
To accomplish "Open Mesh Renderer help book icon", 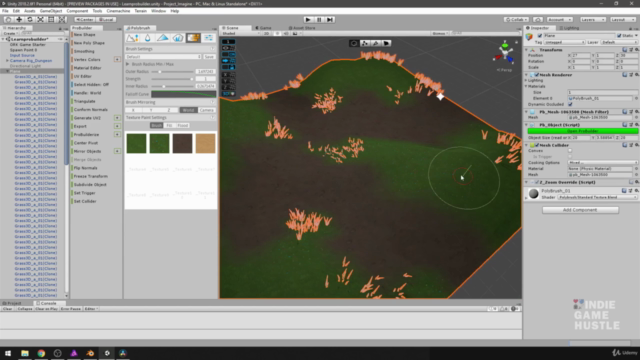I will click(625, 75).
